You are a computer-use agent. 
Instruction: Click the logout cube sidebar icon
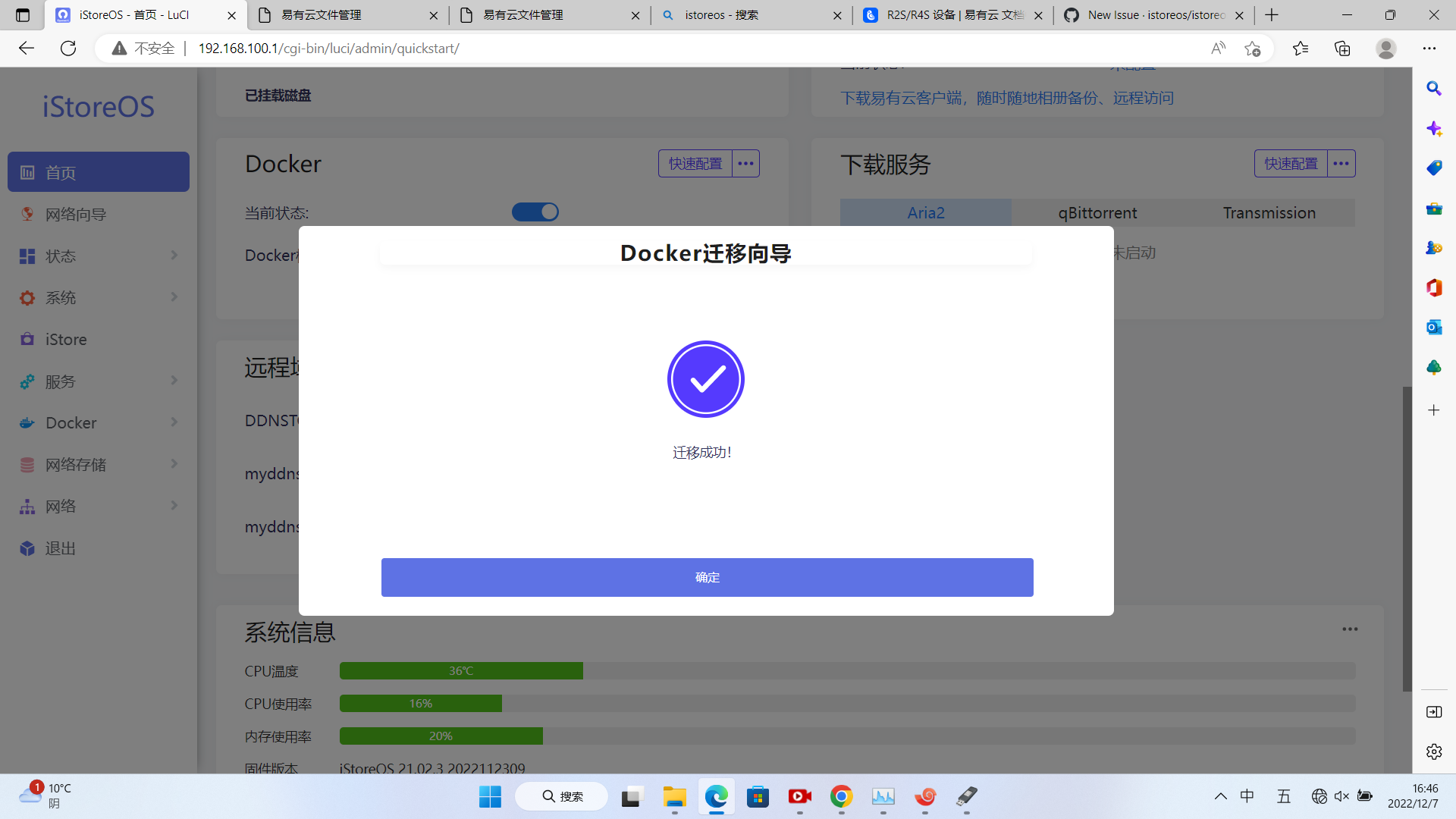pyautogui.click(x=27, y=548)
